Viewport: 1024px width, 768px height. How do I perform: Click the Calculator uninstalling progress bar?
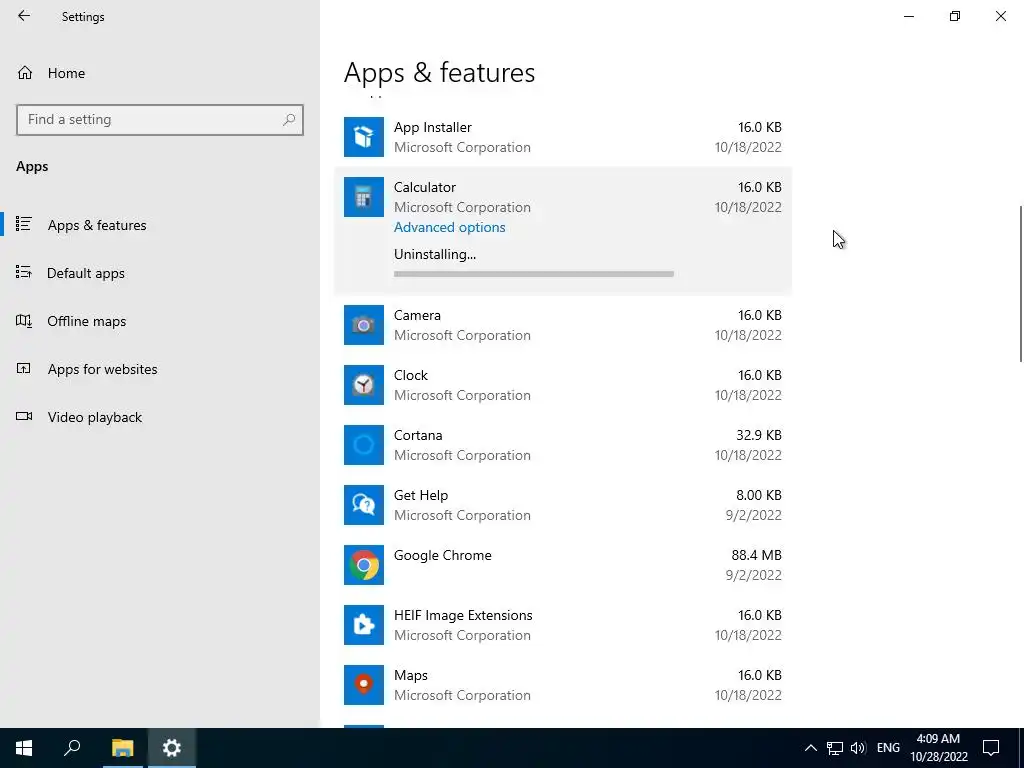coord(534,274)
